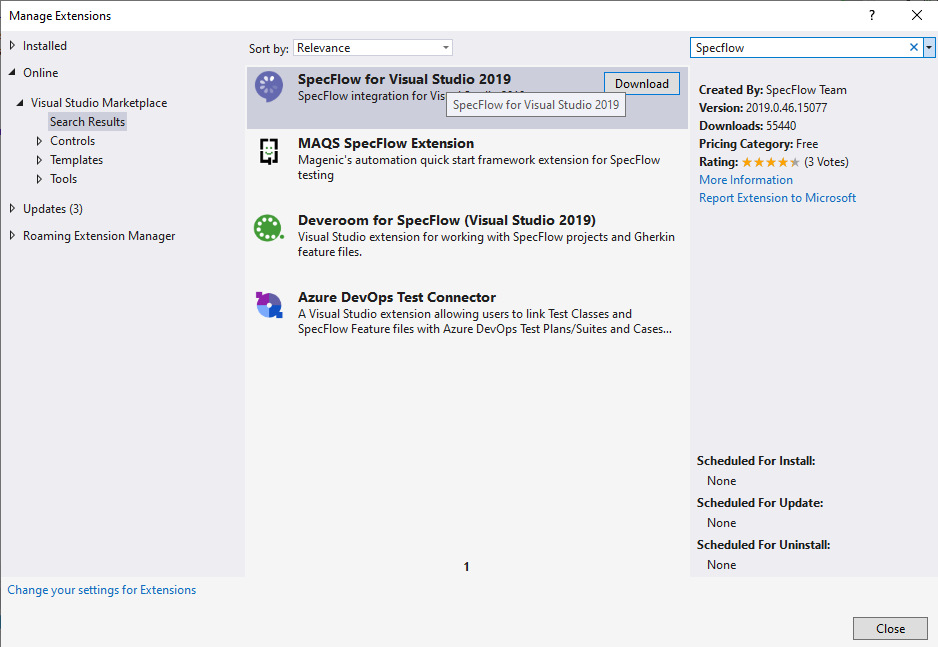Image resolution: width=938 pixels, height=647 pixels.
Task: Open the Sort by Relevance dropdown
Action: pyautogui.click(x=373, y=48)
